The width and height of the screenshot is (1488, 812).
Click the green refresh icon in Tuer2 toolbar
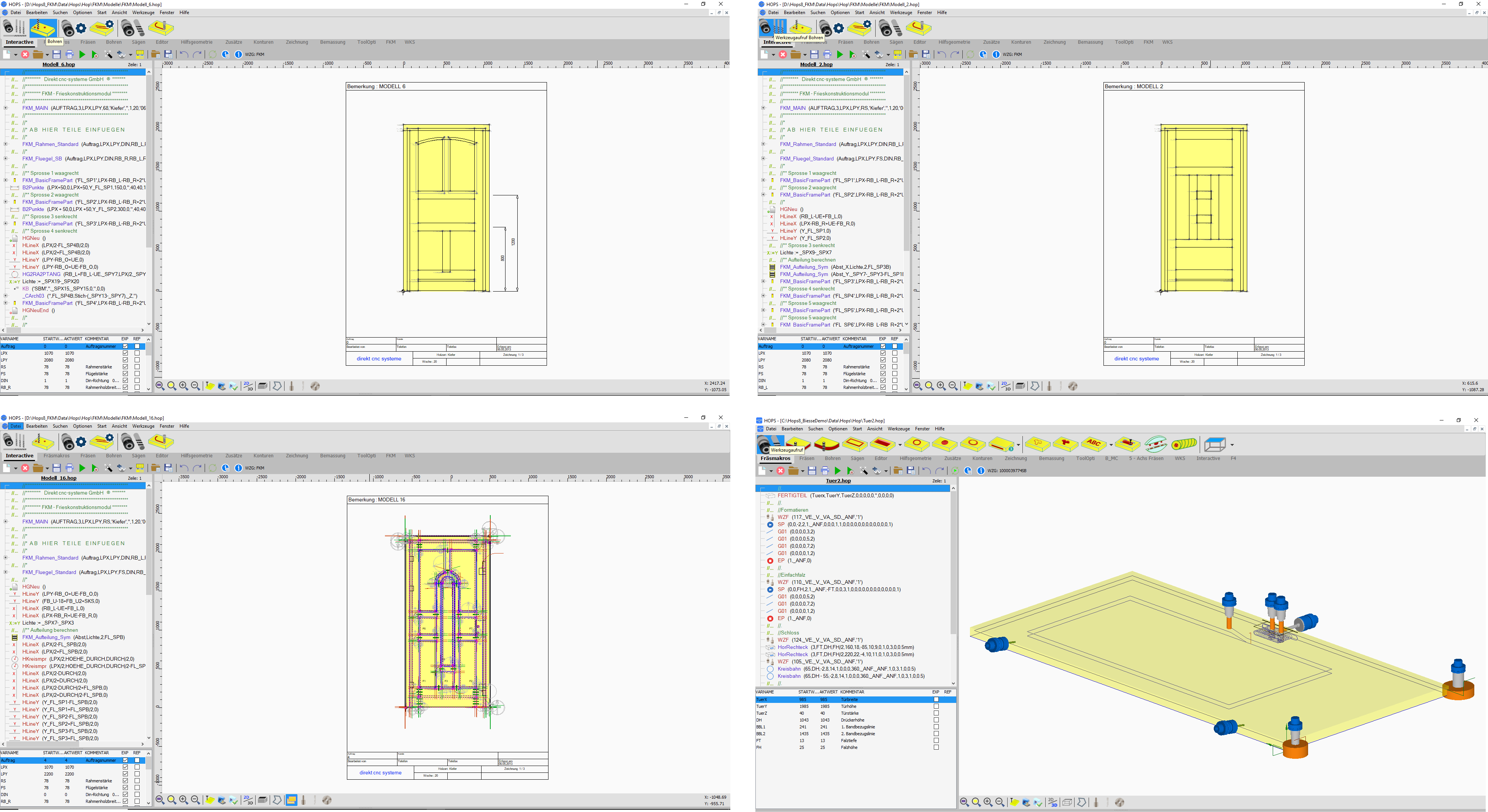955,471
